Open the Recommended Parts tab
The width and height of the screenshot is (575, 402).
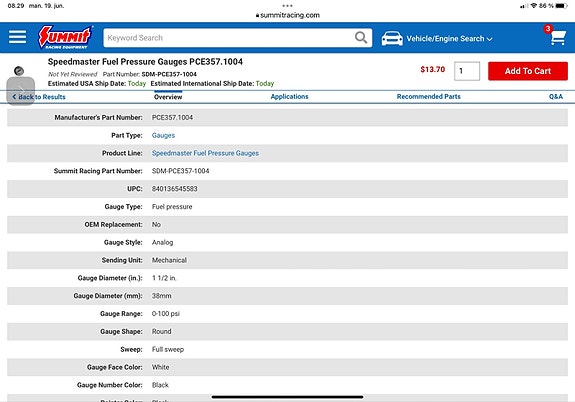click(428, 96)
